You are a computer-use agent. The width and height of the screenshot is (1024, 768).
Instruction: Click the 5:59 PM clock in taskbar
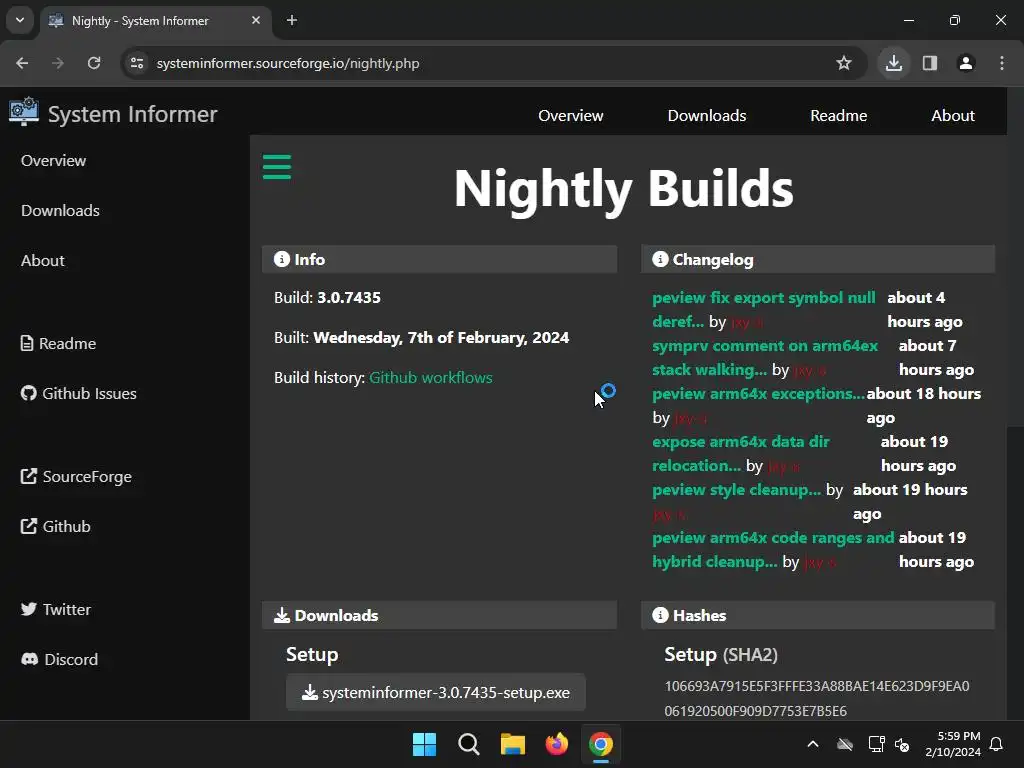(953, 744)
